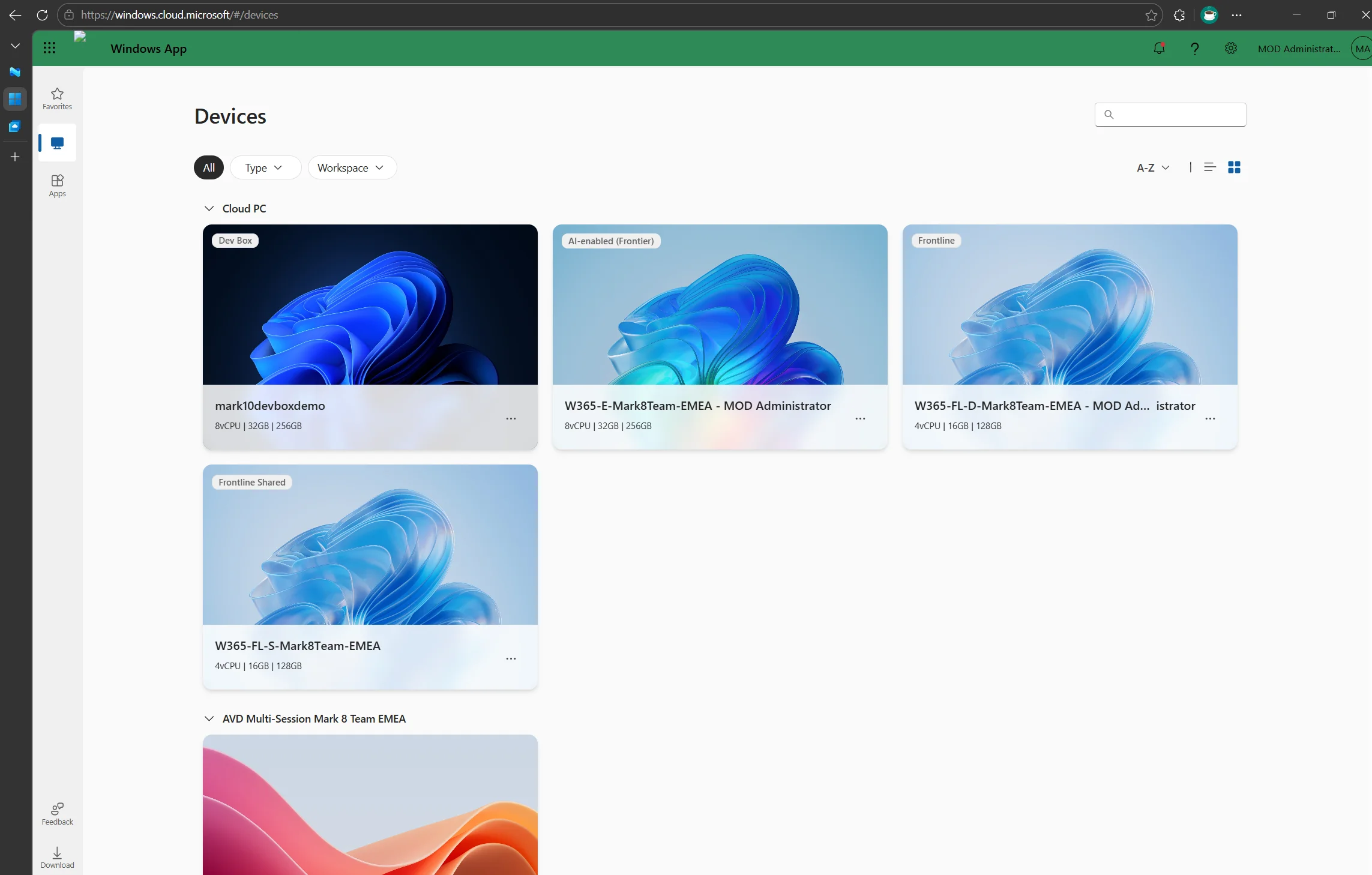The image size is (1372, 875).
Task: Click the Feedback button
Action: (x=57, y=814)
